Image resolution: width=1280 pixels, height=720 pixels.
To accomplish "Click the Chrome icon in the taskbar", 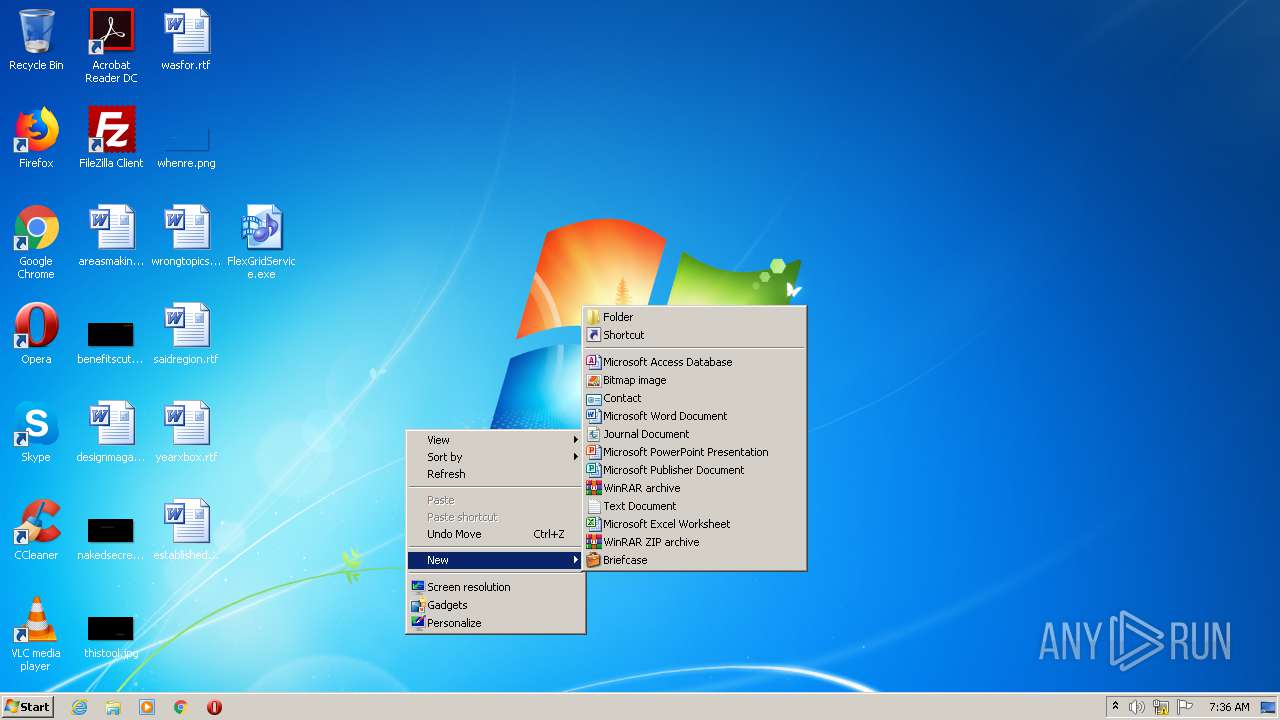I will tap(181, 707).
